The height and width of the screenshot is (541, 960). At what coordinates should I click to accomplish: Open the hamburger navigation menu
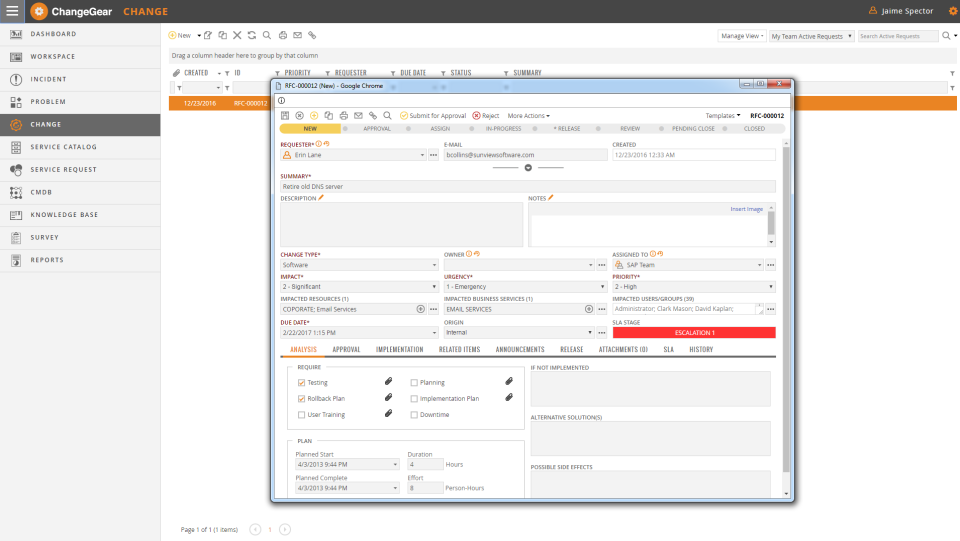click(x=12, y=11)
